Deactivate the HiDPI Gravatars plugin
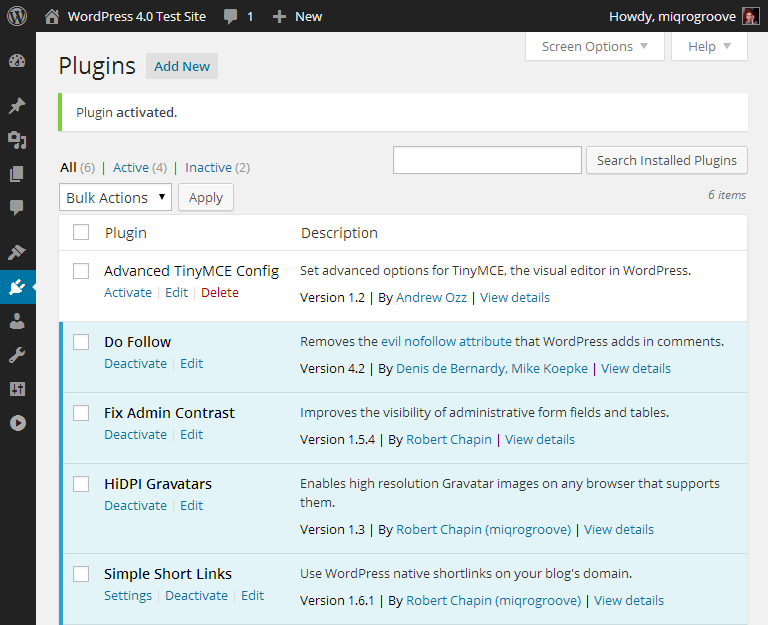The width and height of the screenshot is (768, 625). pos(135,506)
